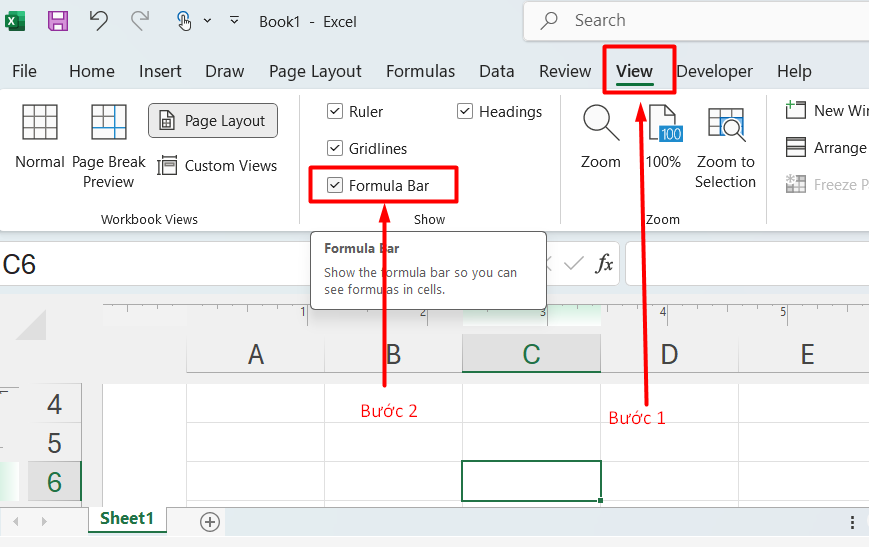Viewport: 869px width, 547px height.
Task: Add a new sheet with plus icon
Action: click(210, 521)
